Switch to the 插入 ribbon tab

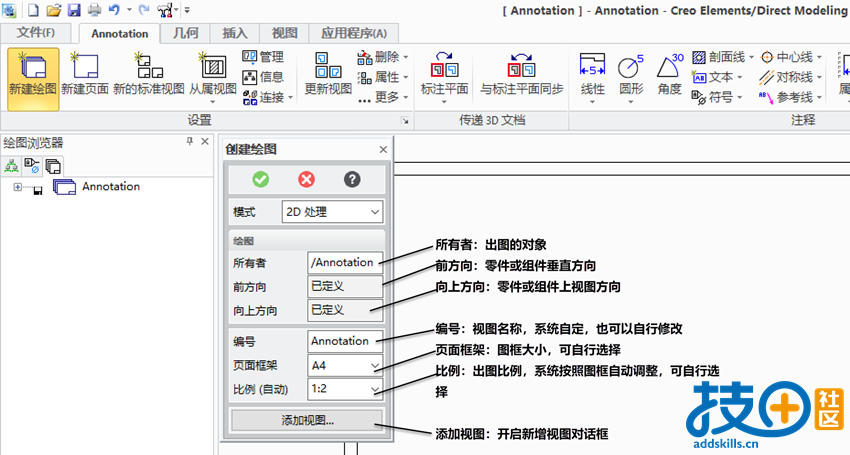click(235, 33)
